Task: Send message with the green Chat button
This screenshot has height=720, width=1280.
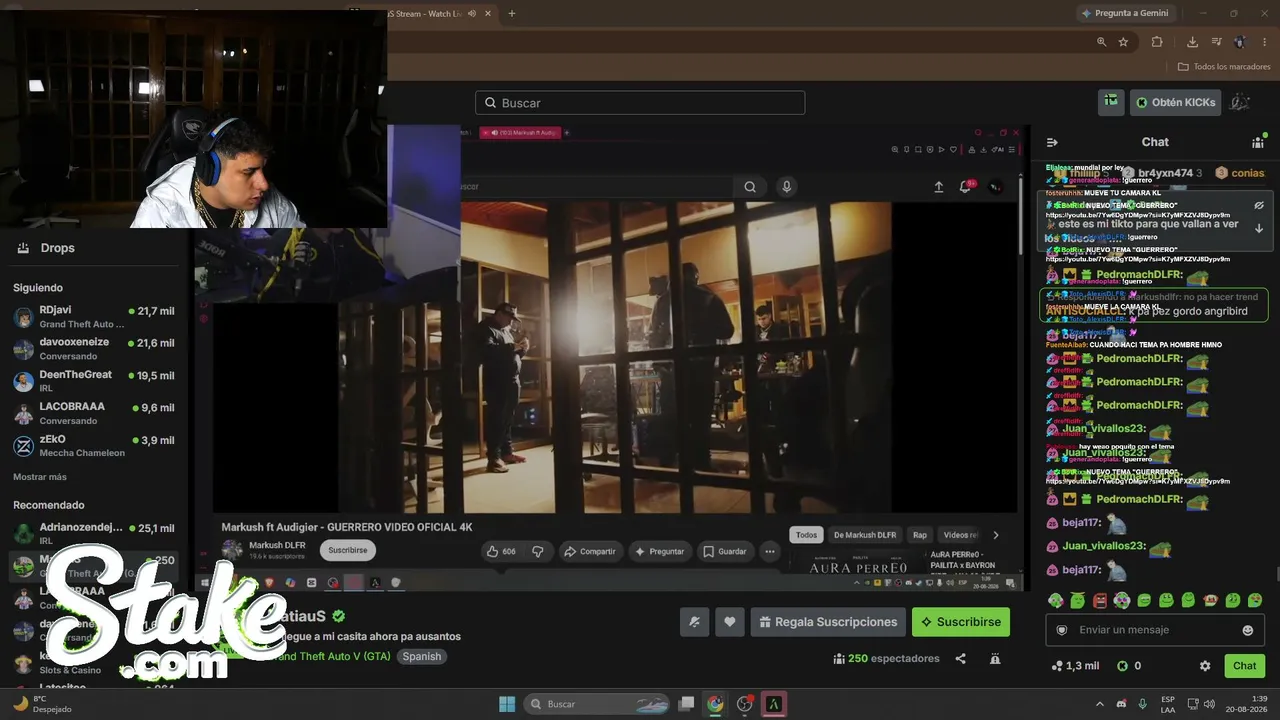Action: [1245, 666]
